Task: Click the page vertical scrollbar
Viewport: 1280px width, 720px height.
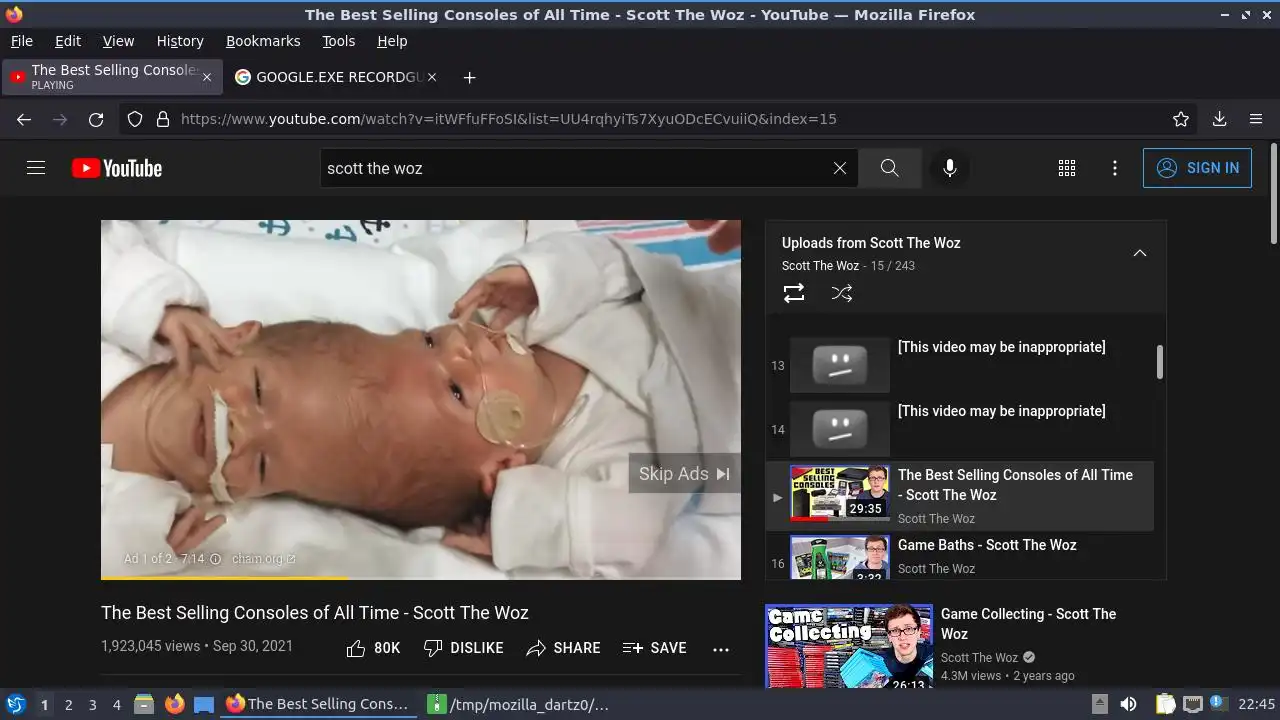Action: 1273,193
